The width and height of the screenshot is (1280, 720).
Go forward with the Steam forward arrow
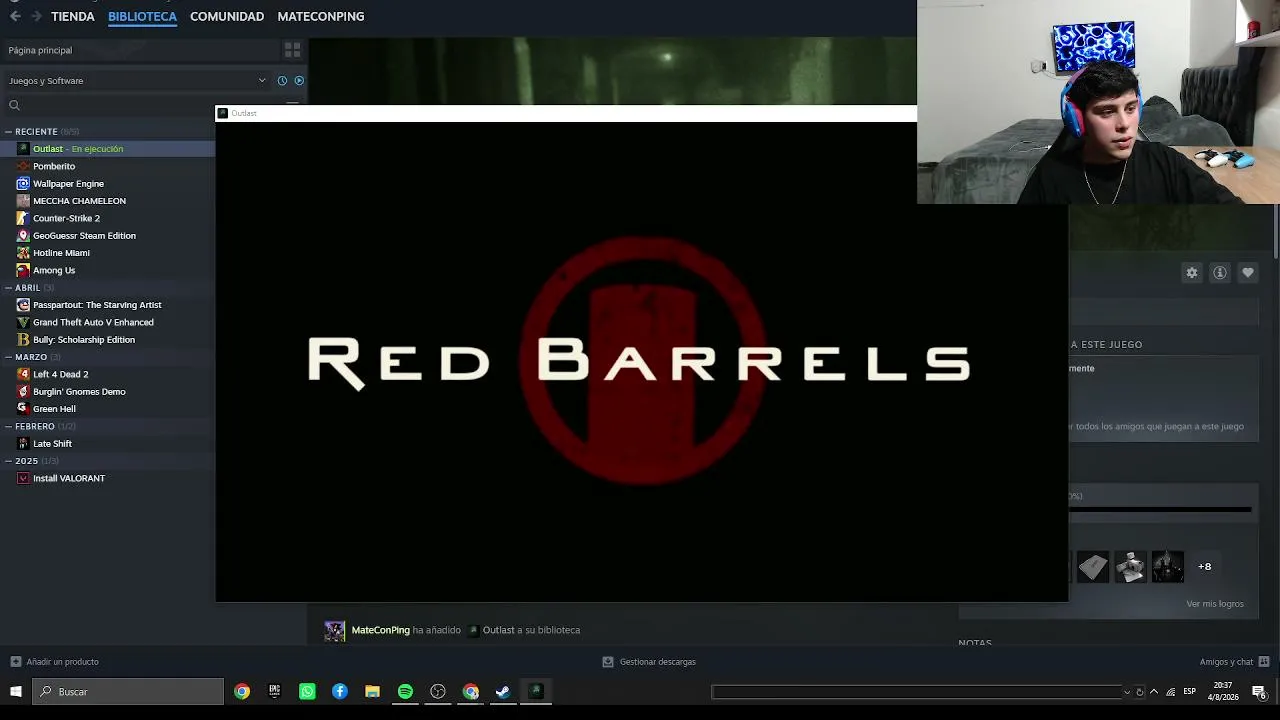(37, 16)
